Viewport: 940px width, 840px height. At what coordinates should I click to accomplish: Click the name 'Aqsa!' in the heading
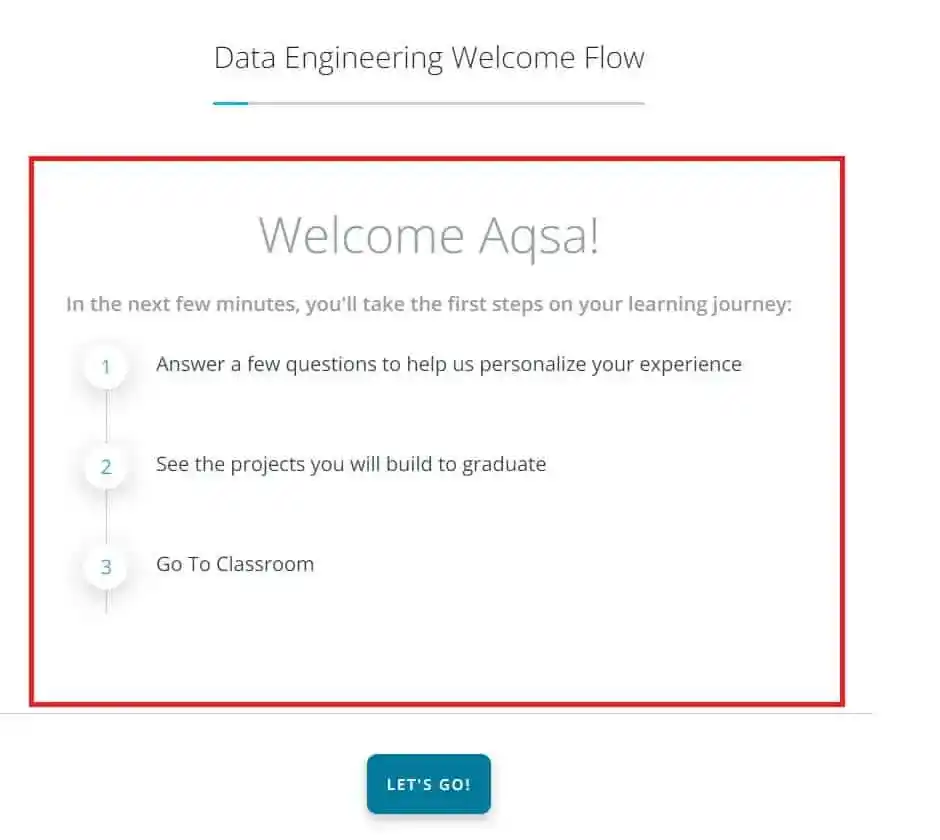click(x=538, y=236)
